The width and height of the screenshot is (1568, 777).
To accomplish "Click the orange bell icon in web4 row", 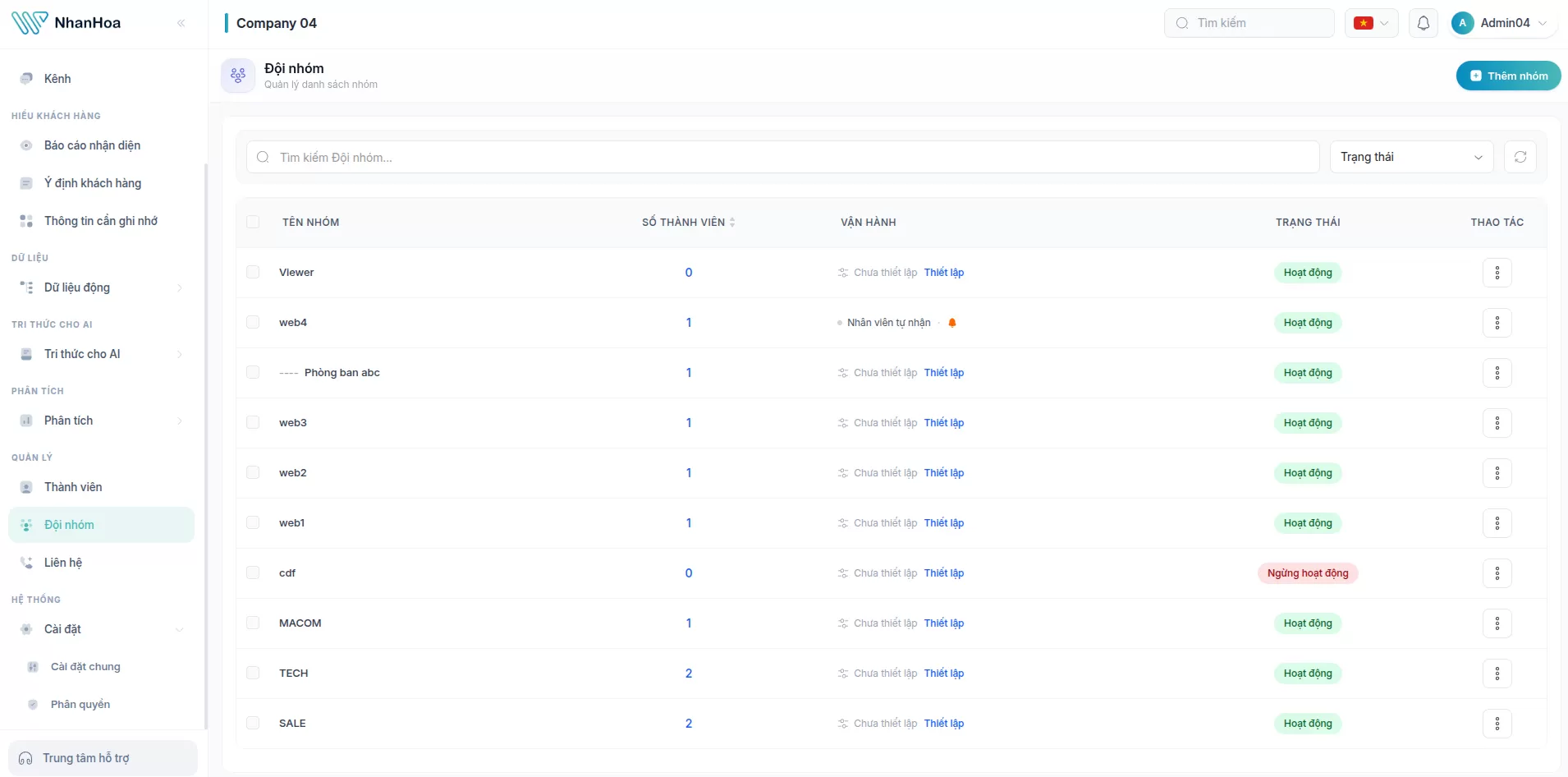I will tap(952, 323).
